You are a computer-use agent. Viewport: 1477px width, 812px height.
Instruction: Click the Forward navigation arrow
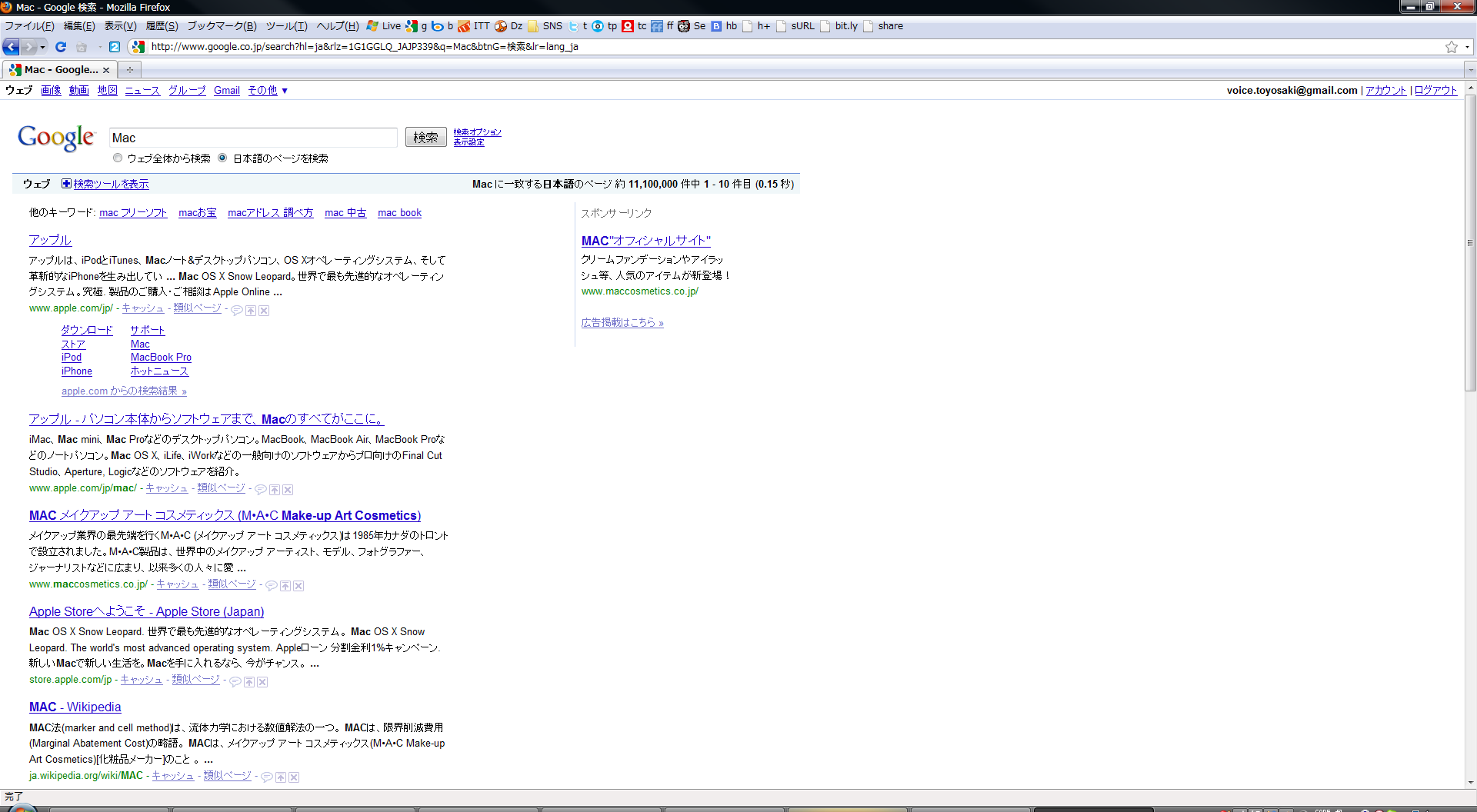28,47
